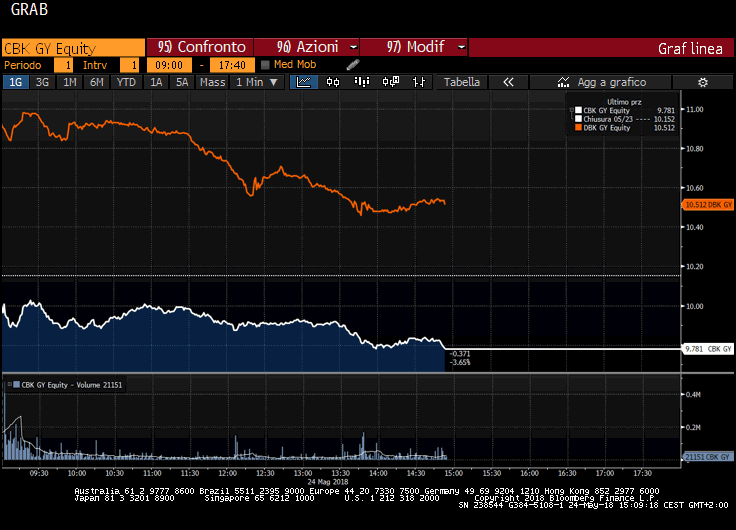The width and height of the screenshot is (736, 530).
Task: Collapse the CBK GY Equity legend tree
Action: (571, 110)
